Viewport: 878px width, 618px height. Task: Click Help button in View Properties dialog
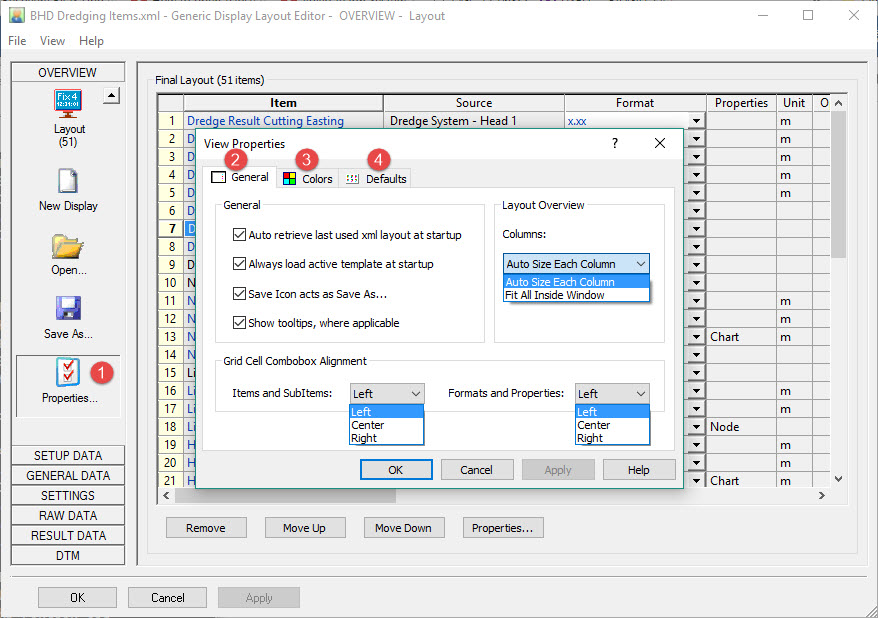coord(639,470)
